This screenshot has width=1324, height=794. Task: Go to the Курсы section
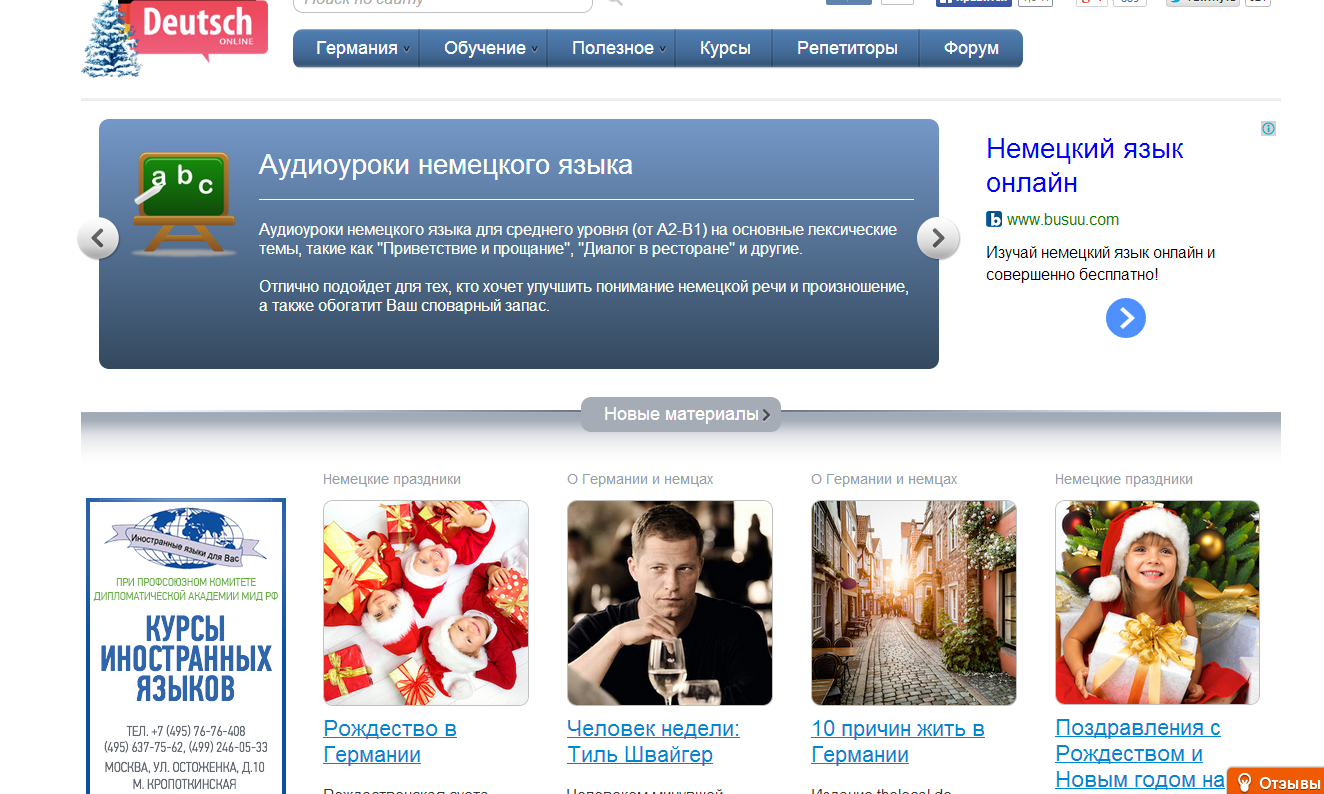pyautogui.click(x=725, y=48)
